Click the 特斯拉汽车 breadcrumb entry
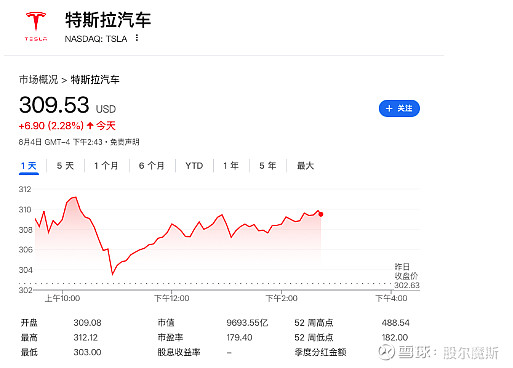Viewport: 513px width, 368px height. pyautogui.click(x=95, y=80)
